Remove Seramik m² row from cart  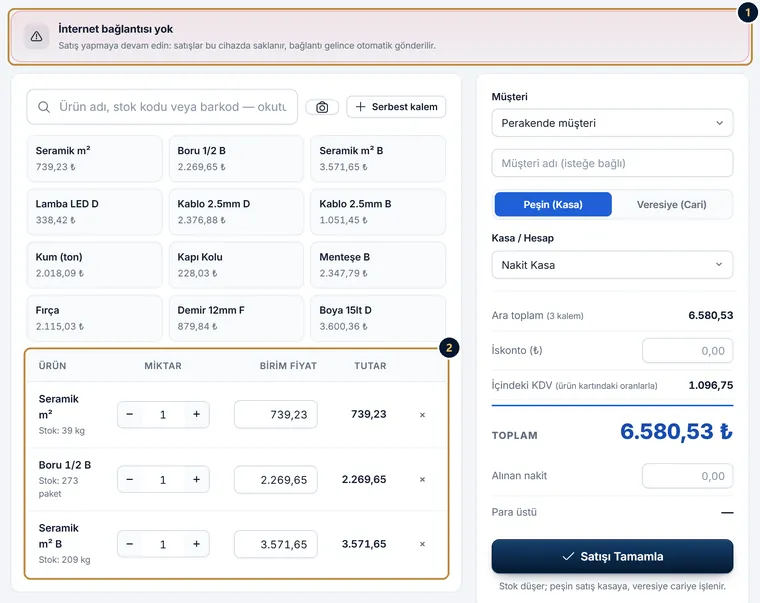[422, 414]
